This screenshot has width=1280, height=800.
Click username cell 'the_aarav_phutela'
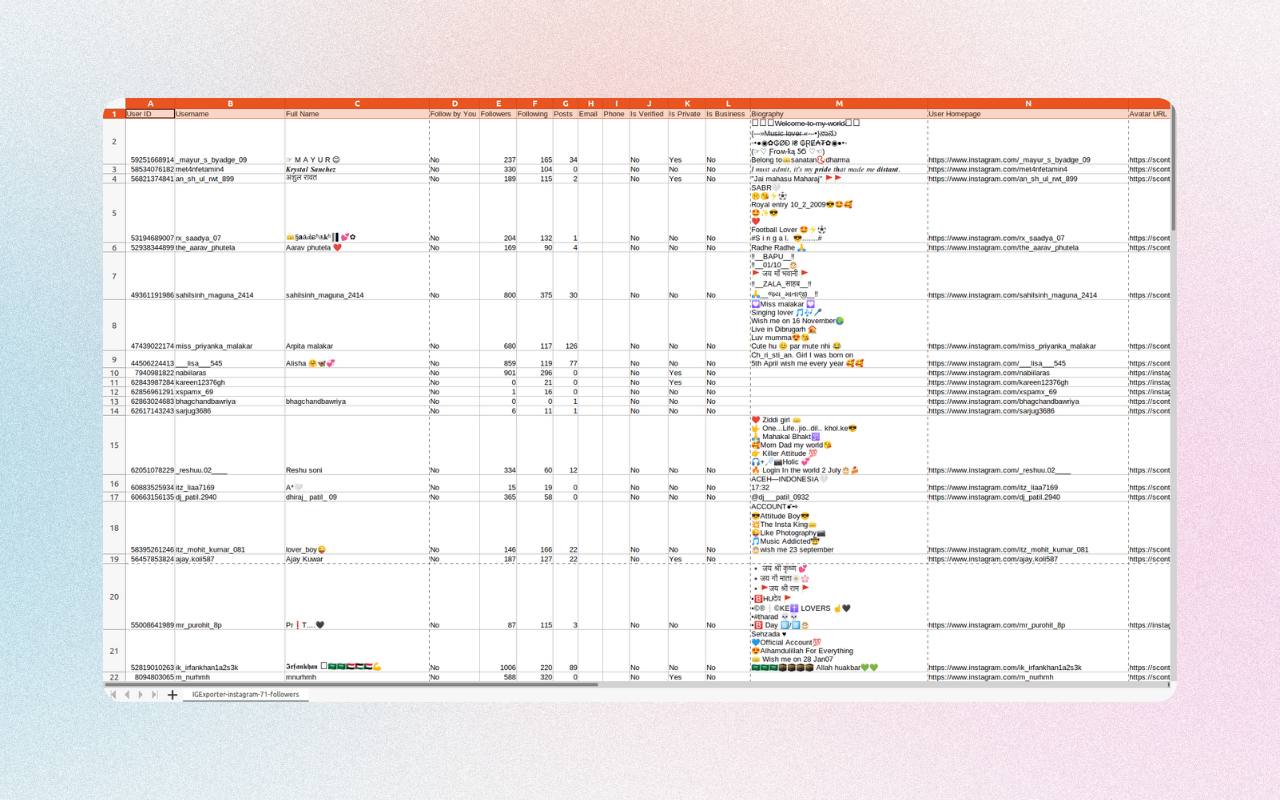tap(230, 247)
